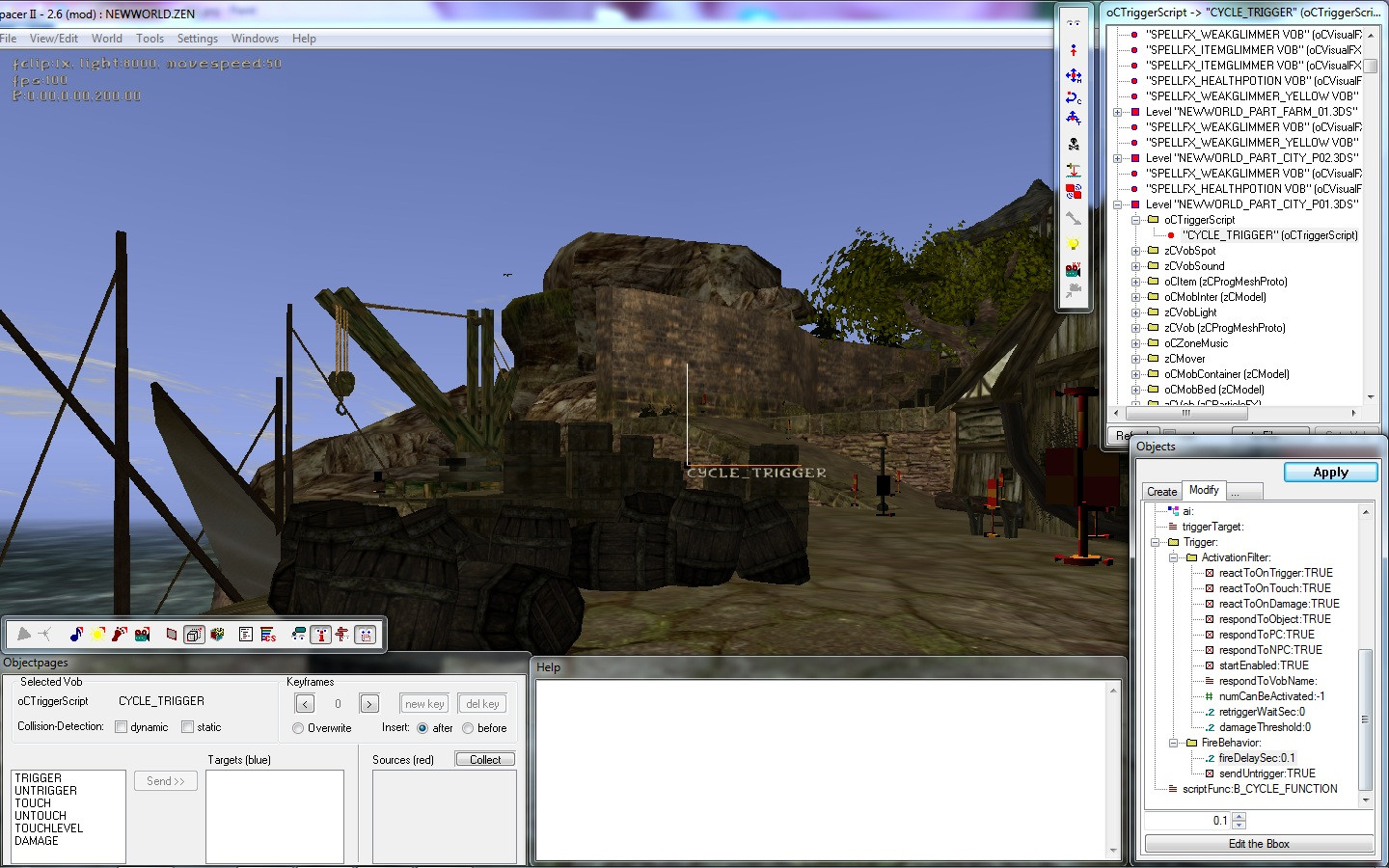Select the red up-arrow vob tool
Viewport: 1389px width, 868px height.
1073,49
